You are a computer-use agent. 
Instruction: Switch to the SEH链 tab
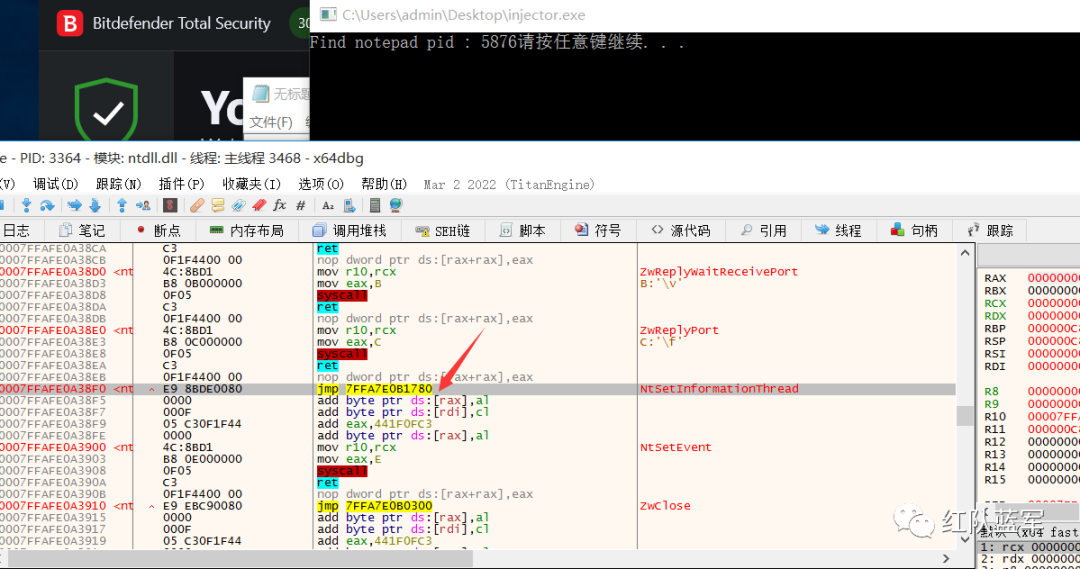point(442,231)
